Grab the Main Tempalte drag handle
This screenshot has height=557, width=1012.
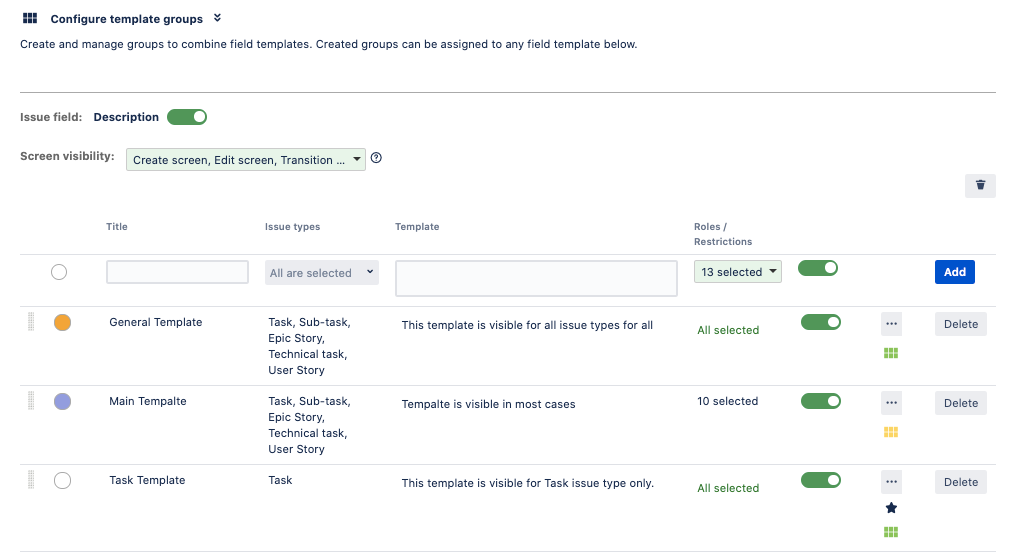click(30, 401)
